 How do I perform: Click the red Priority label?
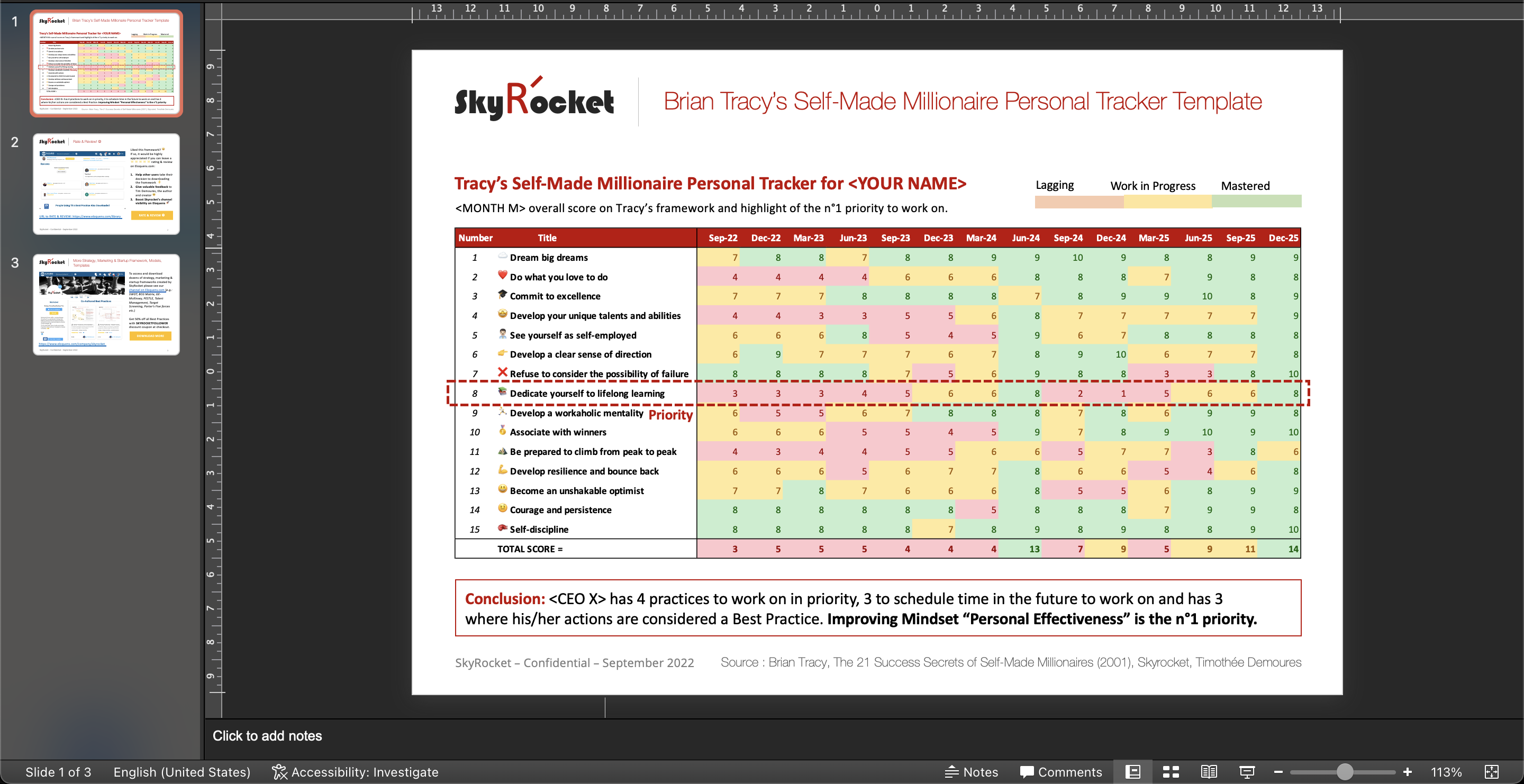670,414
